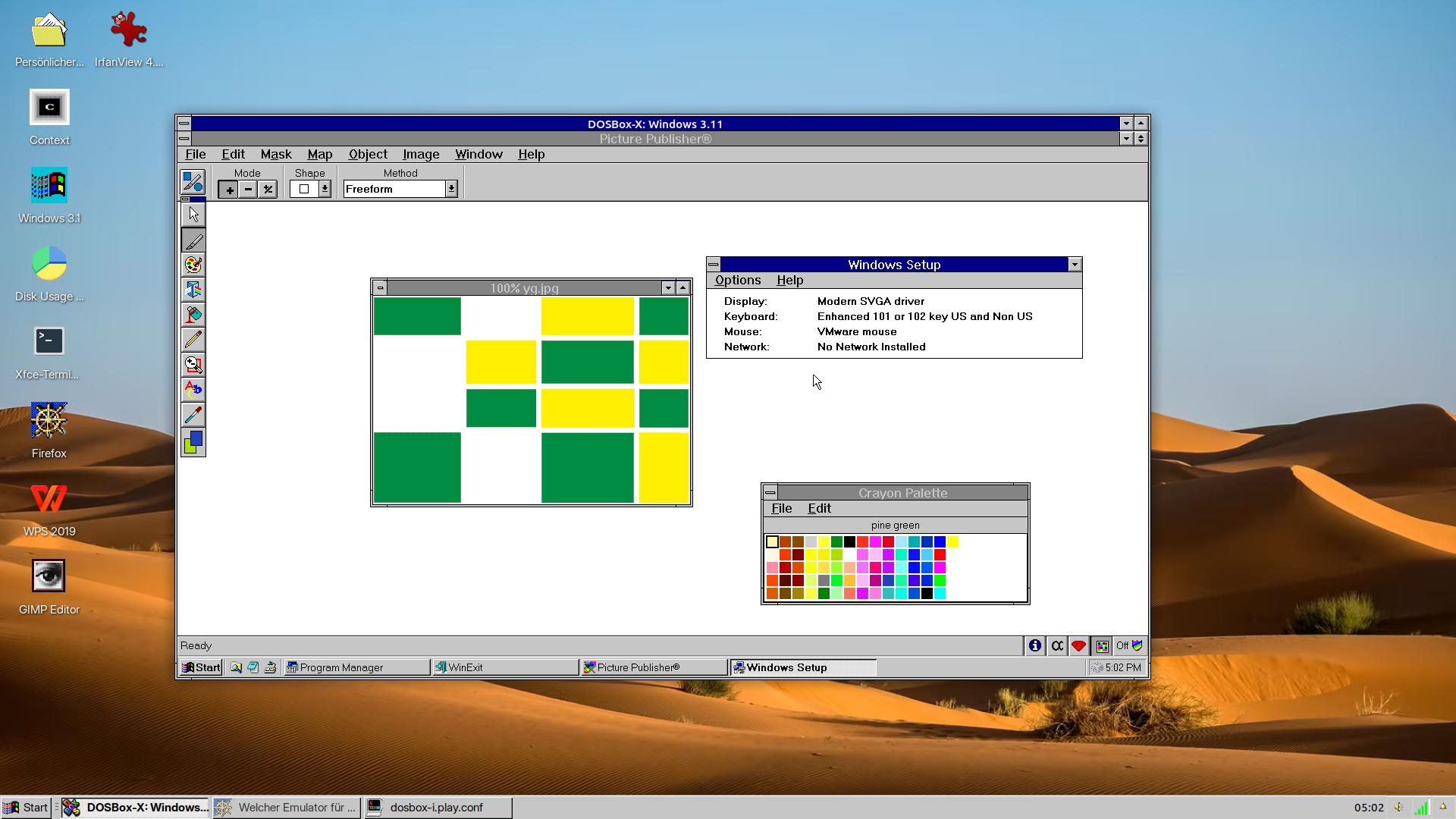Open the Picture Publisher control menu box
The image size is (1456, 819).
point(184,139)
